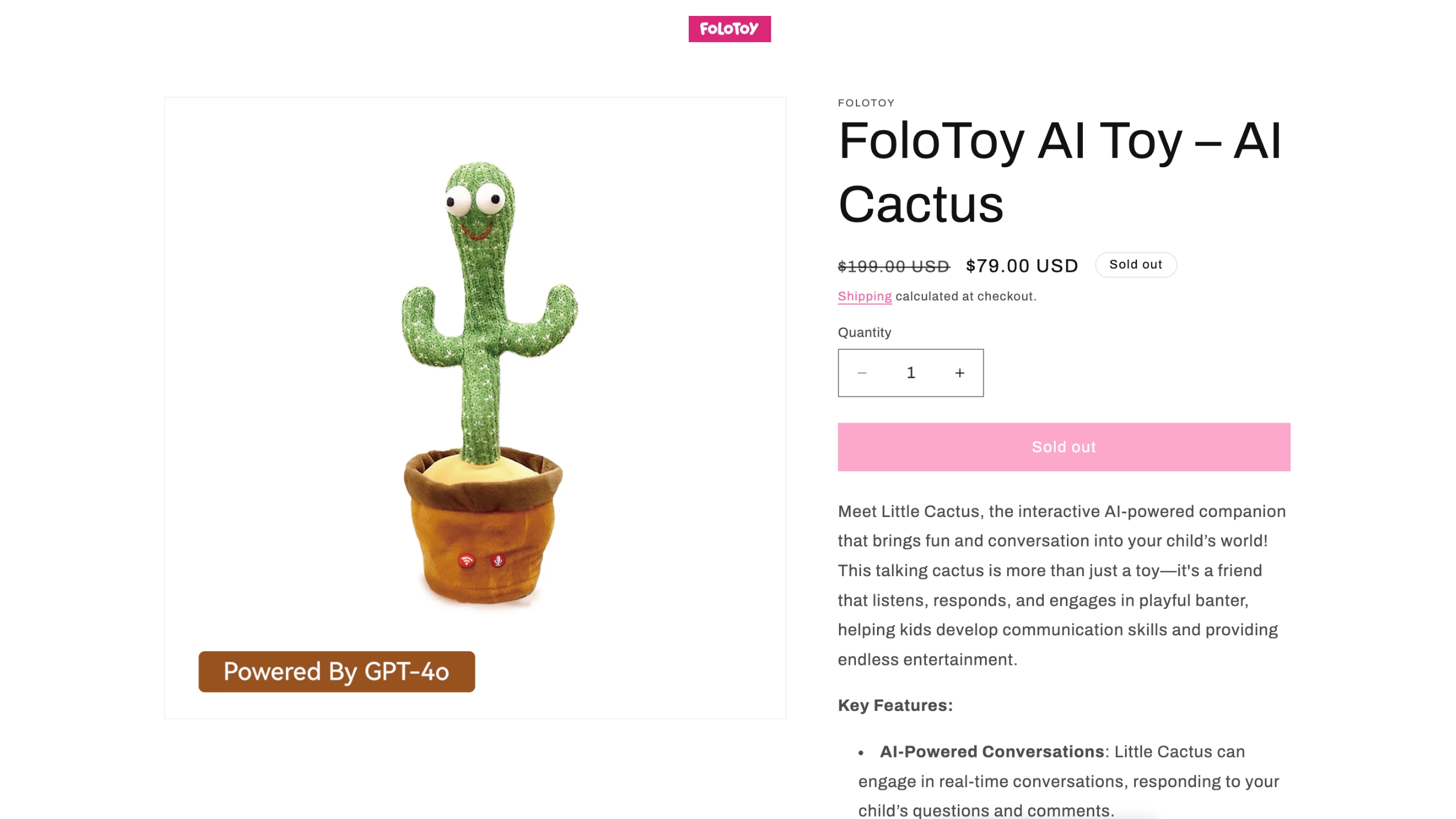Viewport: 1456px width, 819px height.
Task: Click the Sold out status pill next to the price
Action: point(1135,264)
